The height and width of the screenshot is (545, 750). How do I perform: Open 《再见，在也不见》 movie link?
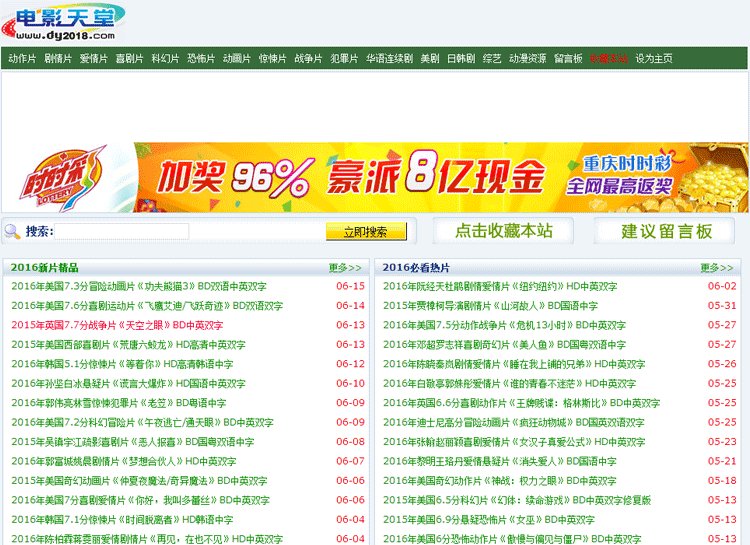coord(147,539)
